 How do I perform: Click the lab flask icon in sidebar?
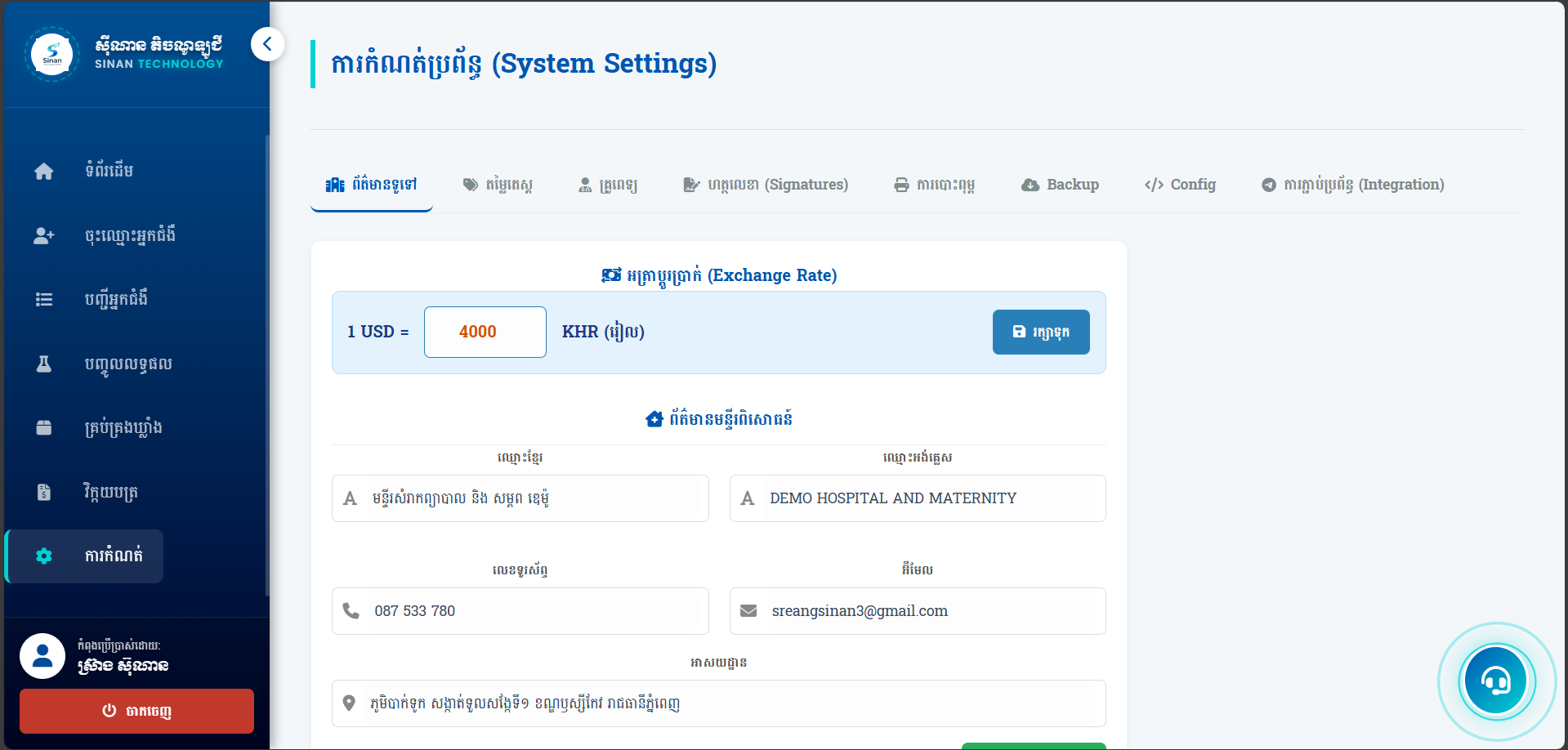(x=44, y=364)
